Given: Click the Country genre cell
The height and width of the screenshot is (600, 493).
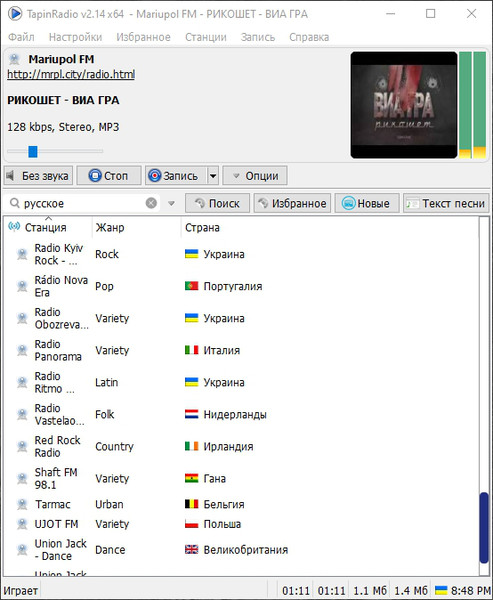Looking at the screenshot, I should click(x=114, y=447).
